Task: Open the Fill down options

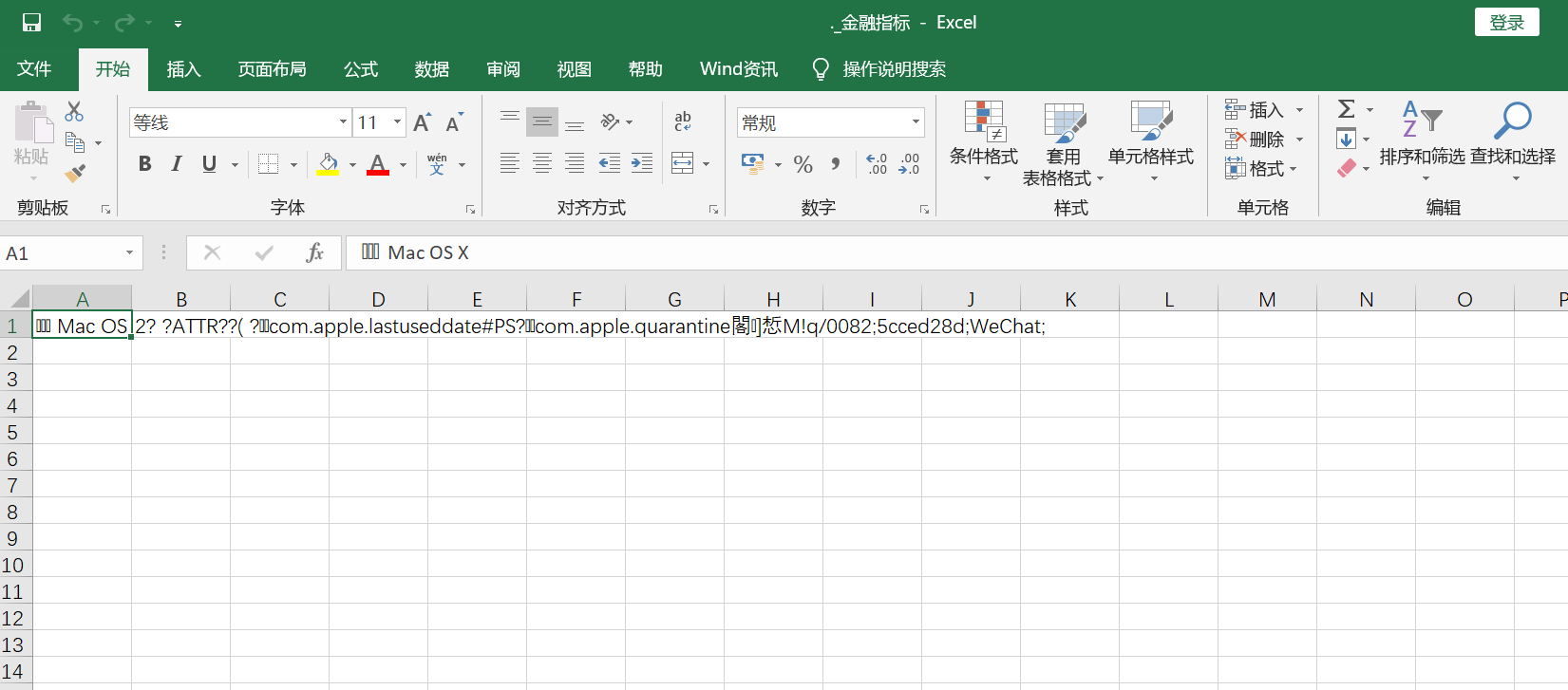Action: coord(1346,140)
